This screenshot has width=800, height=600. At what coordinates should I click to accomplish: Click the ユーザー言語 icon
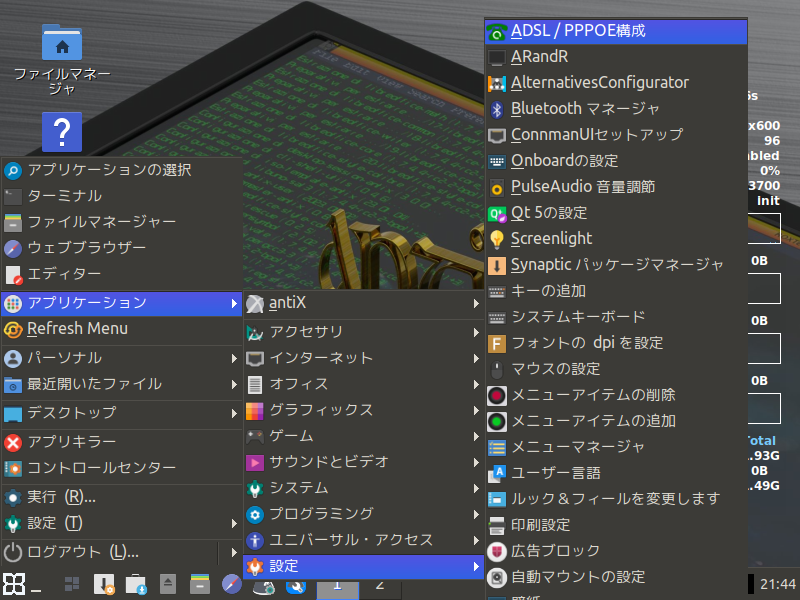click(x=496, y=473)
